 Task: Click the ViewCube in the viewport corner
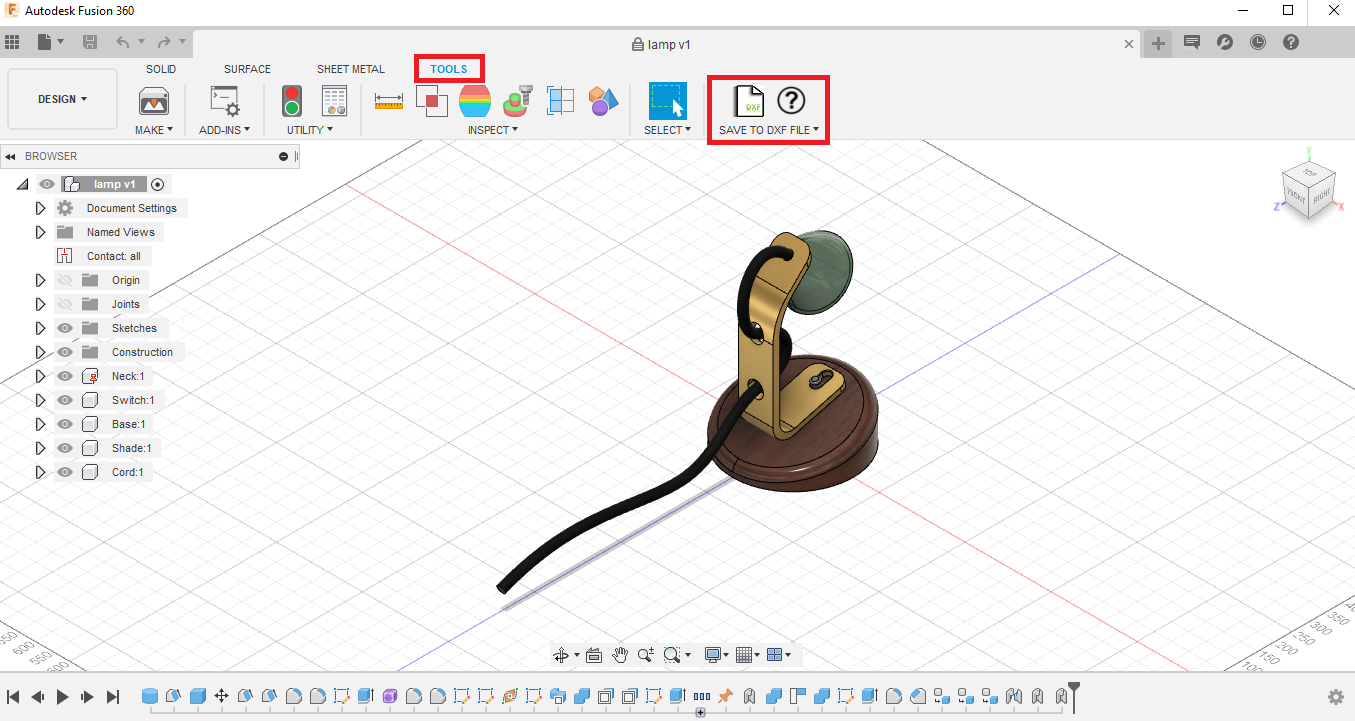(1308, 190)
